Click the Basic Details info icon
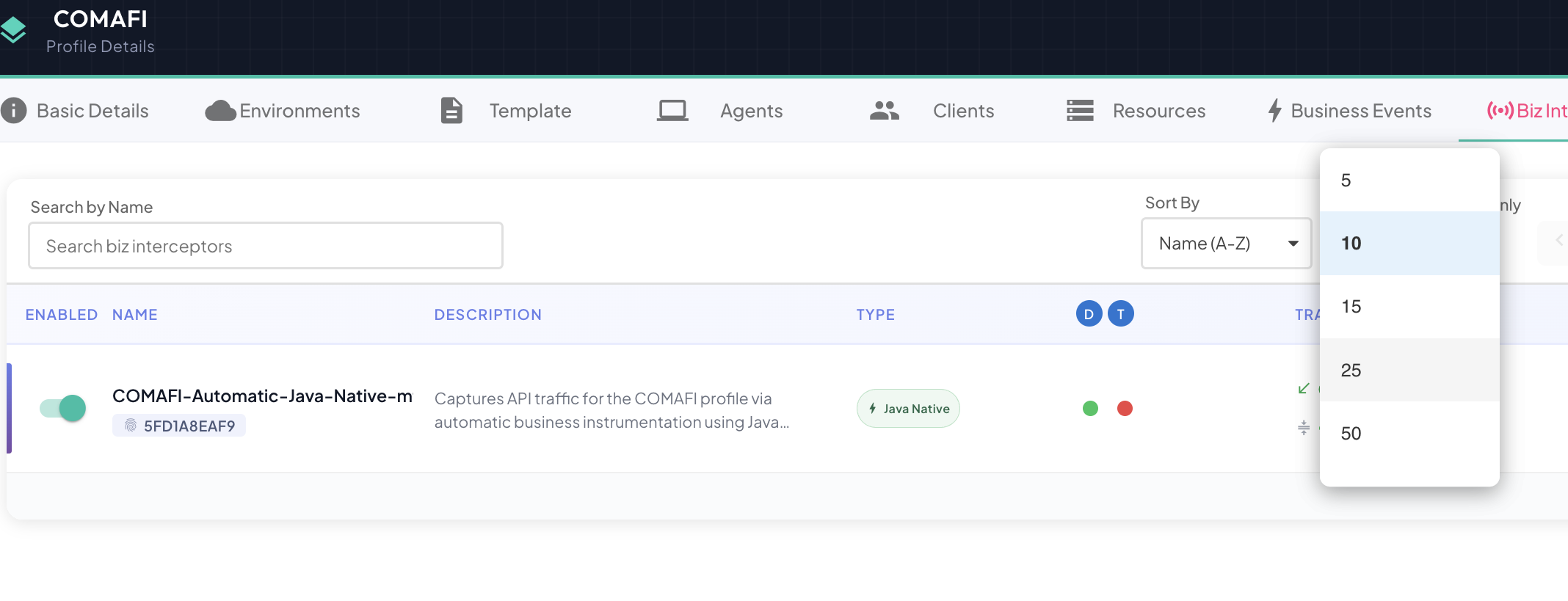 [13, 111]
